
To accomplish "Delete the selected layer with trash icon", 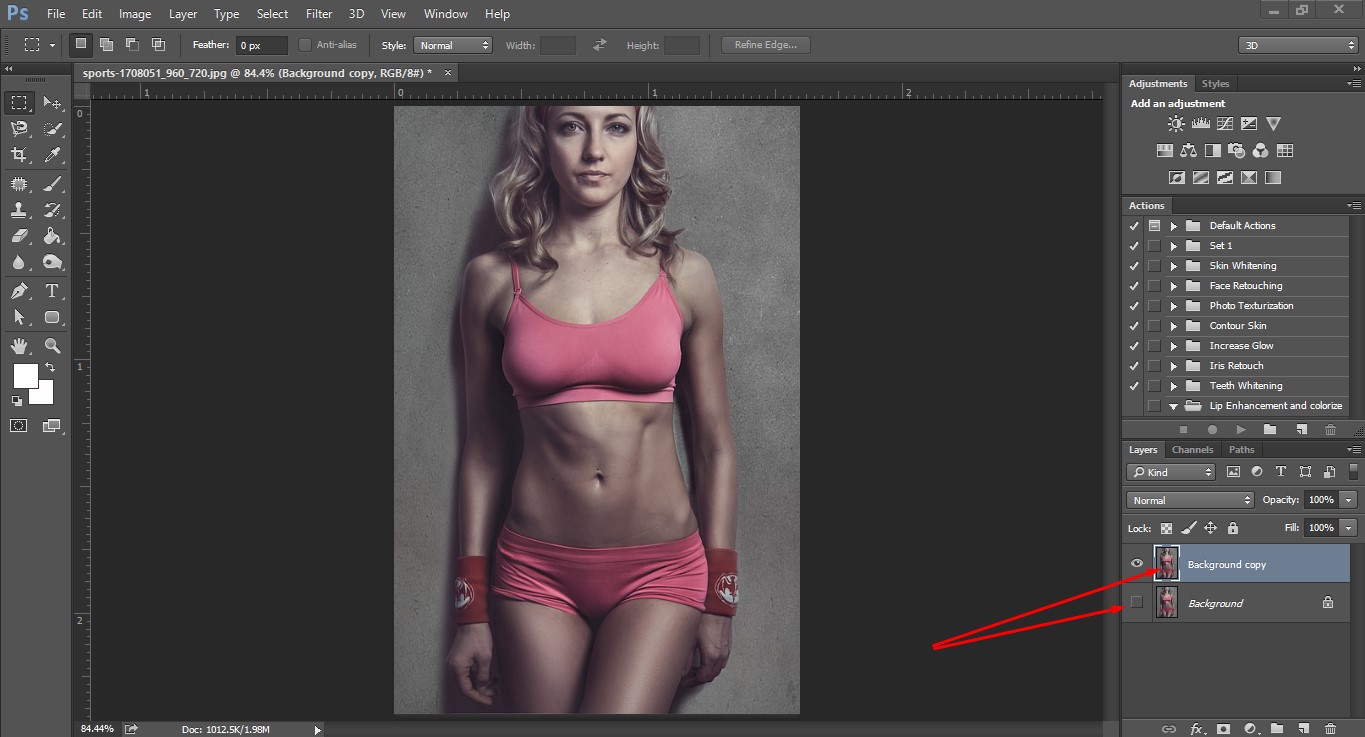I will click(1330, 729).
